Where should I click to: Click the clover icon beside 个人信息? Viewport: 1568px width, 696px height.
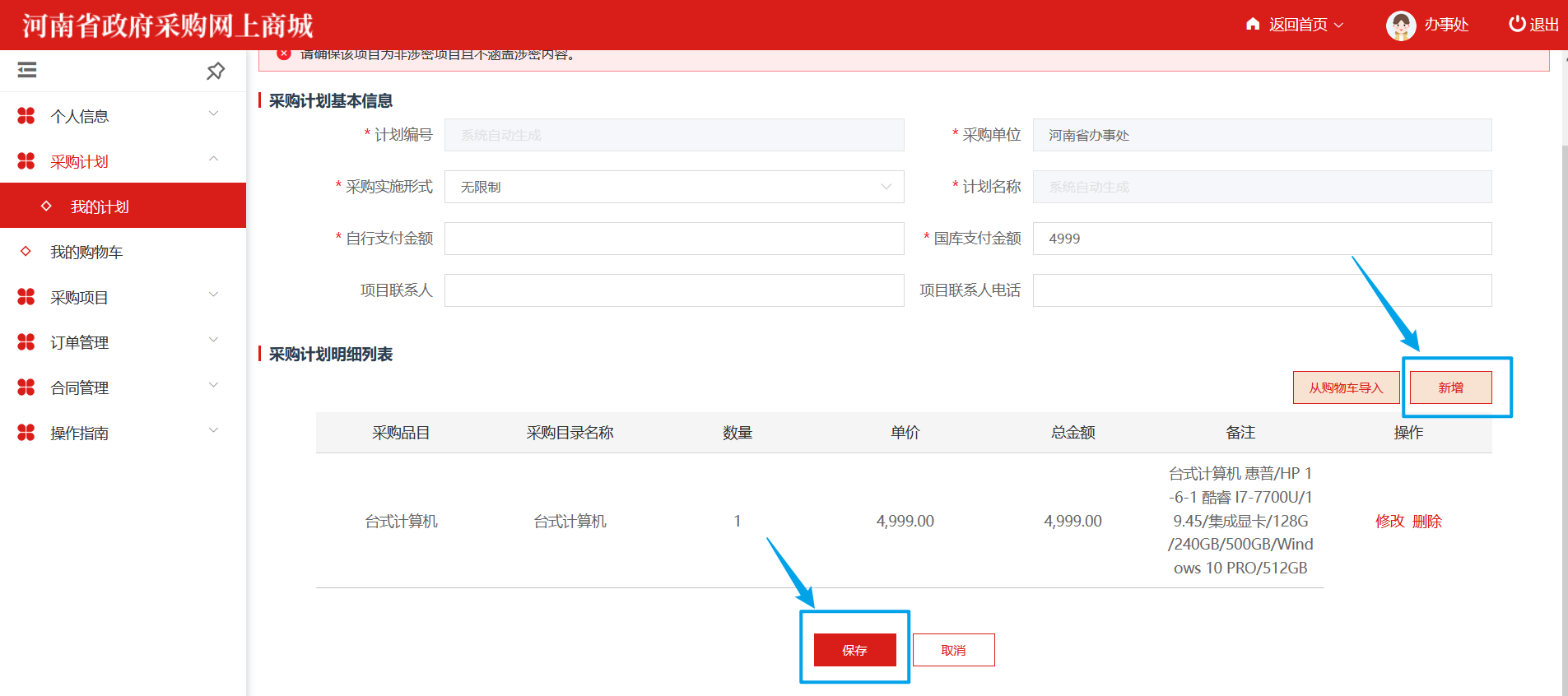(x=26, y=116)
